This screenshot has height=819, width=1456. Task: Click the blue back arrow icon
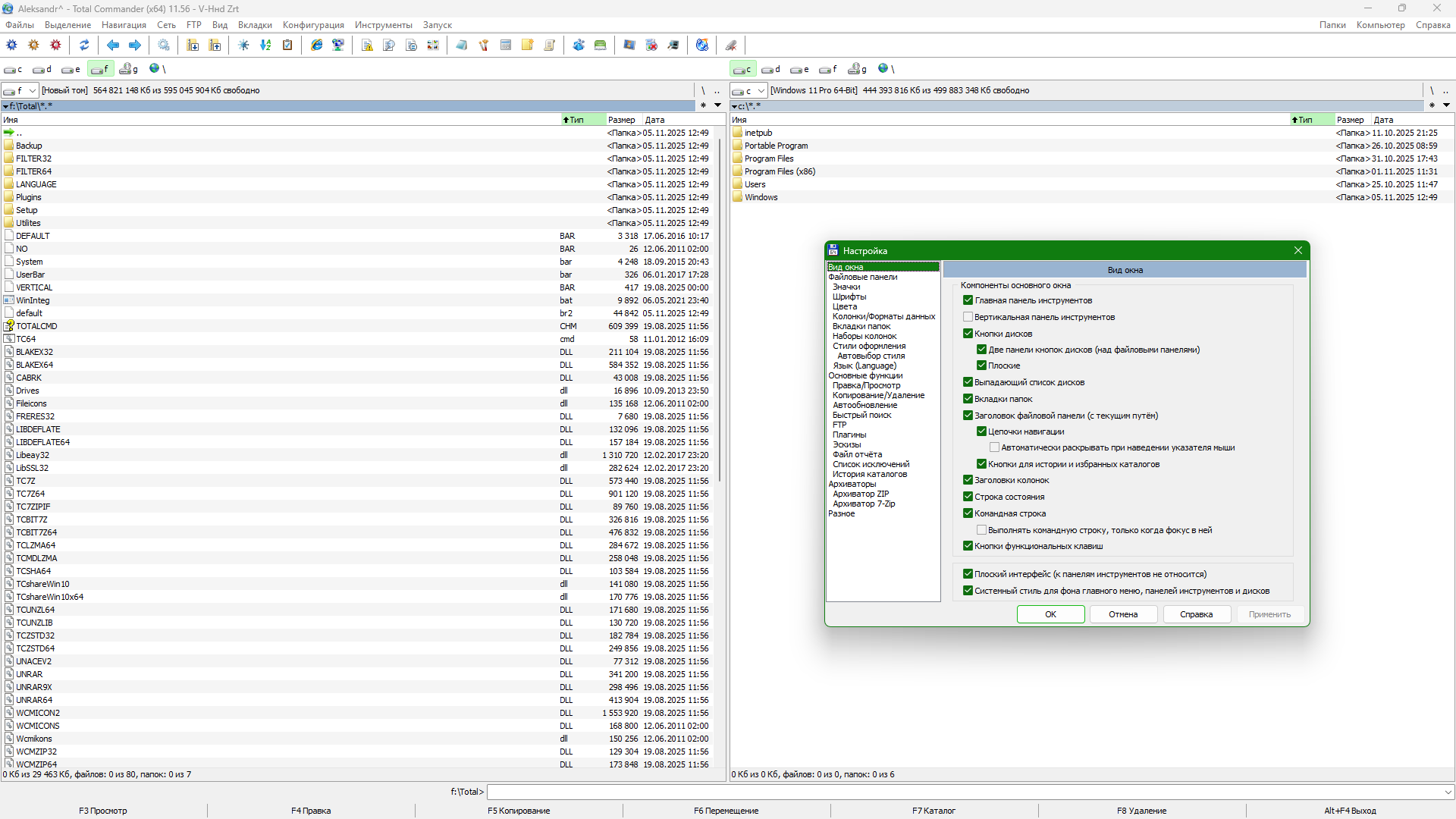click(x=113, y=45)
